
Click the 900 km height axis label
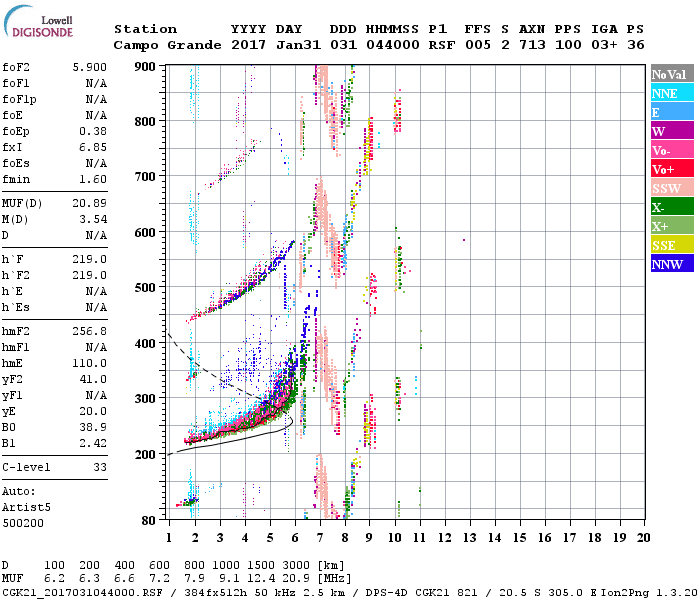tap(147, 66)
